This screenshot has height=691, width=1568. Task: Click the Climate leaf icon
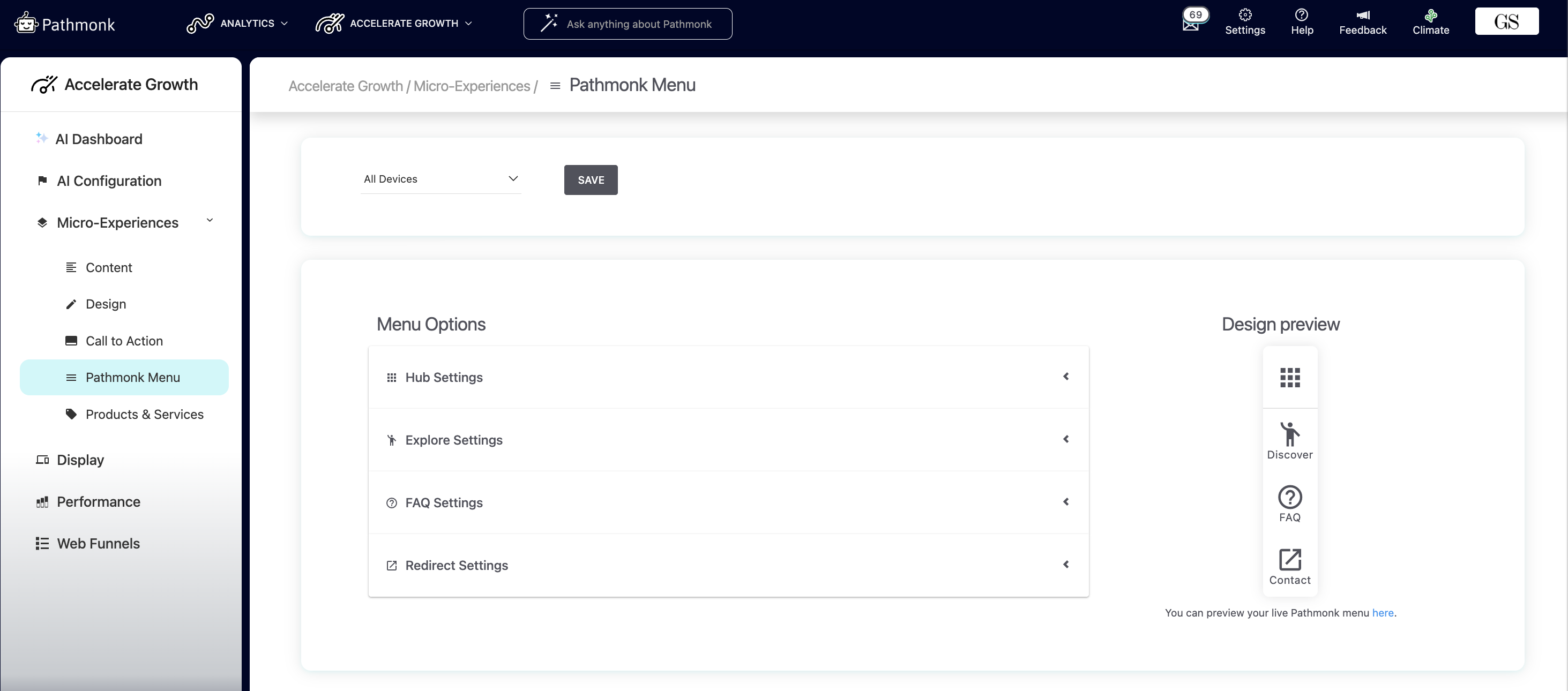[x=1430, y=15]
